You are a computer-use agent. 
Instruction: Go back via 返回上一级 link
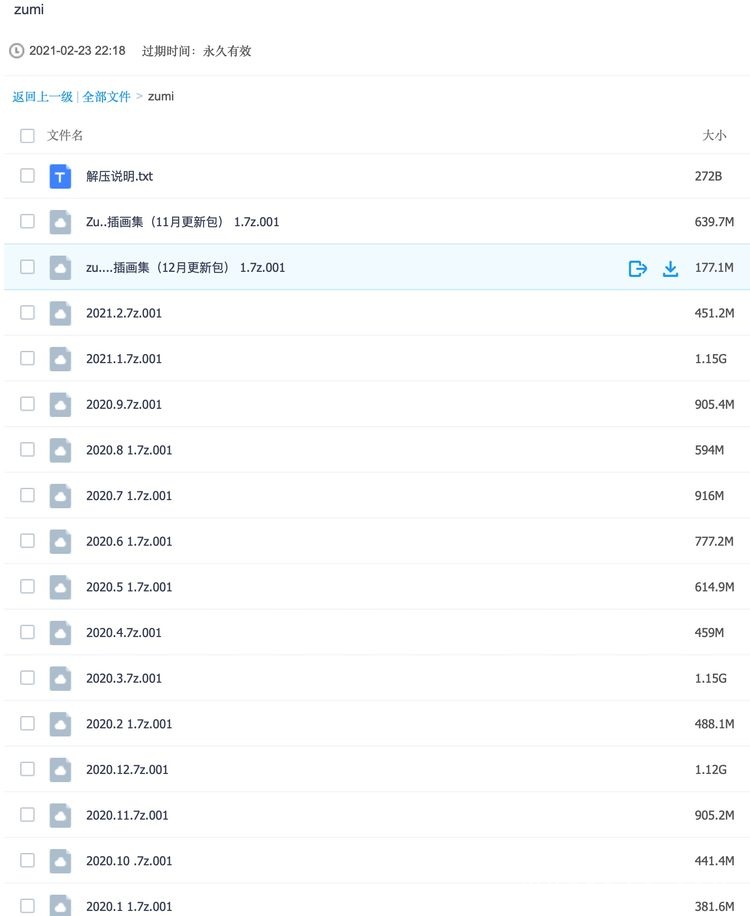(43, 96)
